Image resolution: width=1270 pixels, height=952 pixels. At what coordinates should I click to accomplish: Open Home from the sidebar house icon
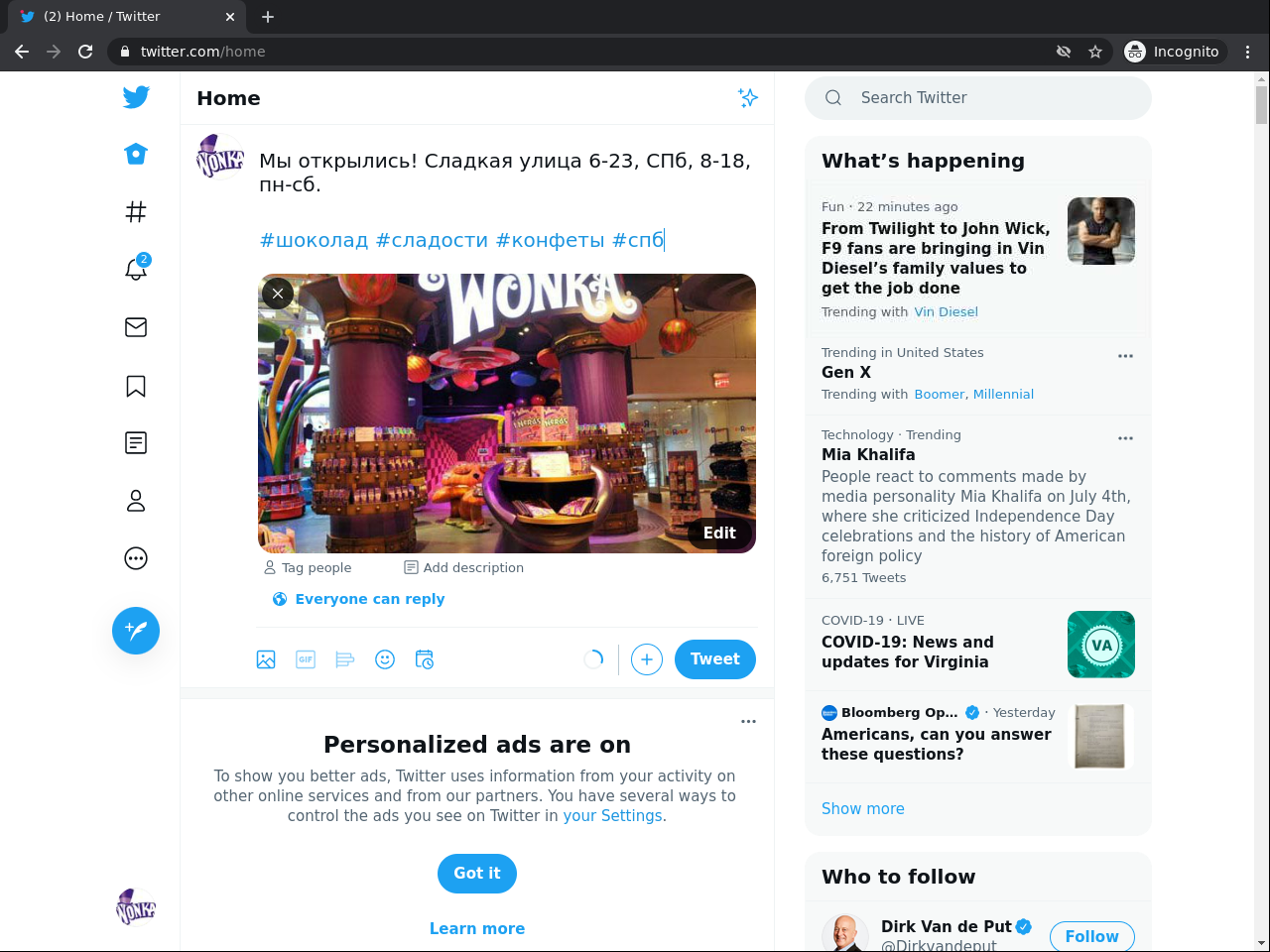coord(136,154)
